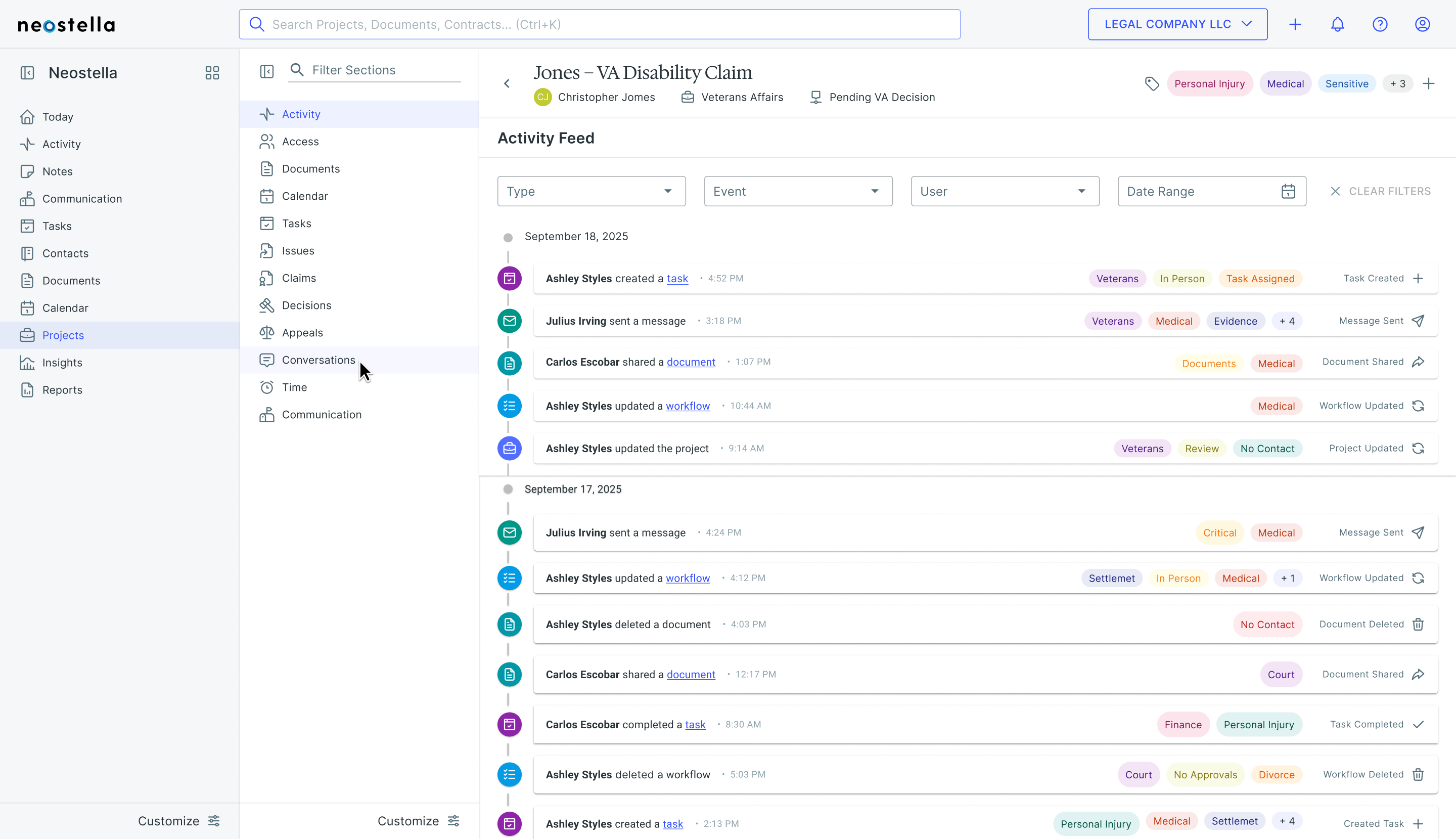Open the task link in Ashley Styles entry
Screen dimensions: 1456x839
677,278
